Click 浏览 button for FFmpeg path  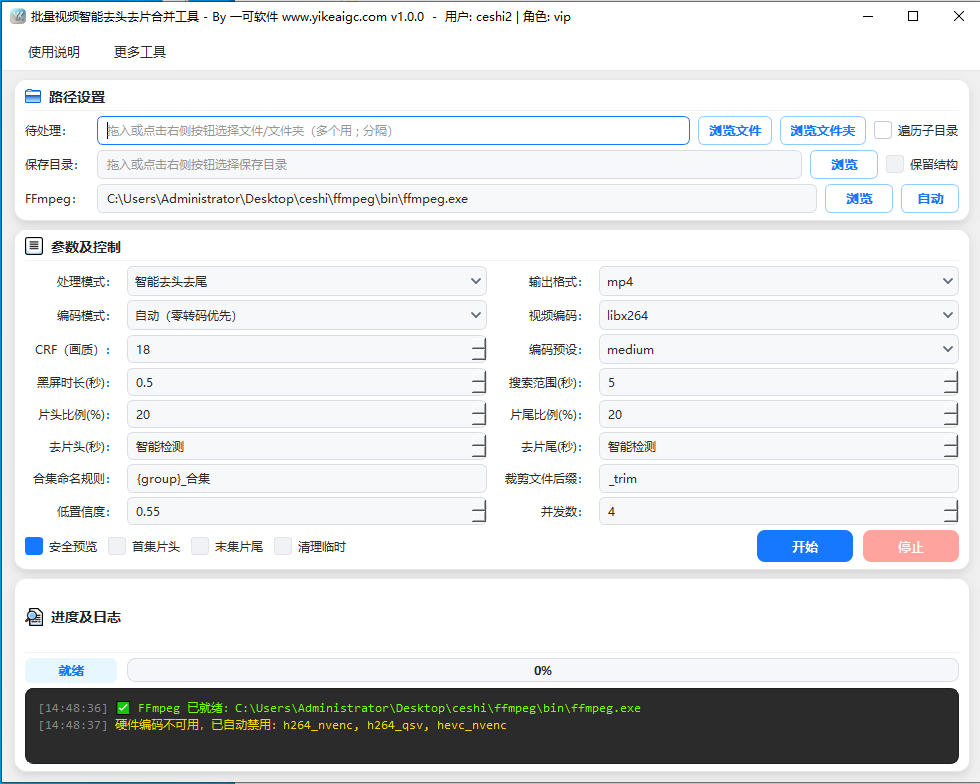(x=859, y=199)
